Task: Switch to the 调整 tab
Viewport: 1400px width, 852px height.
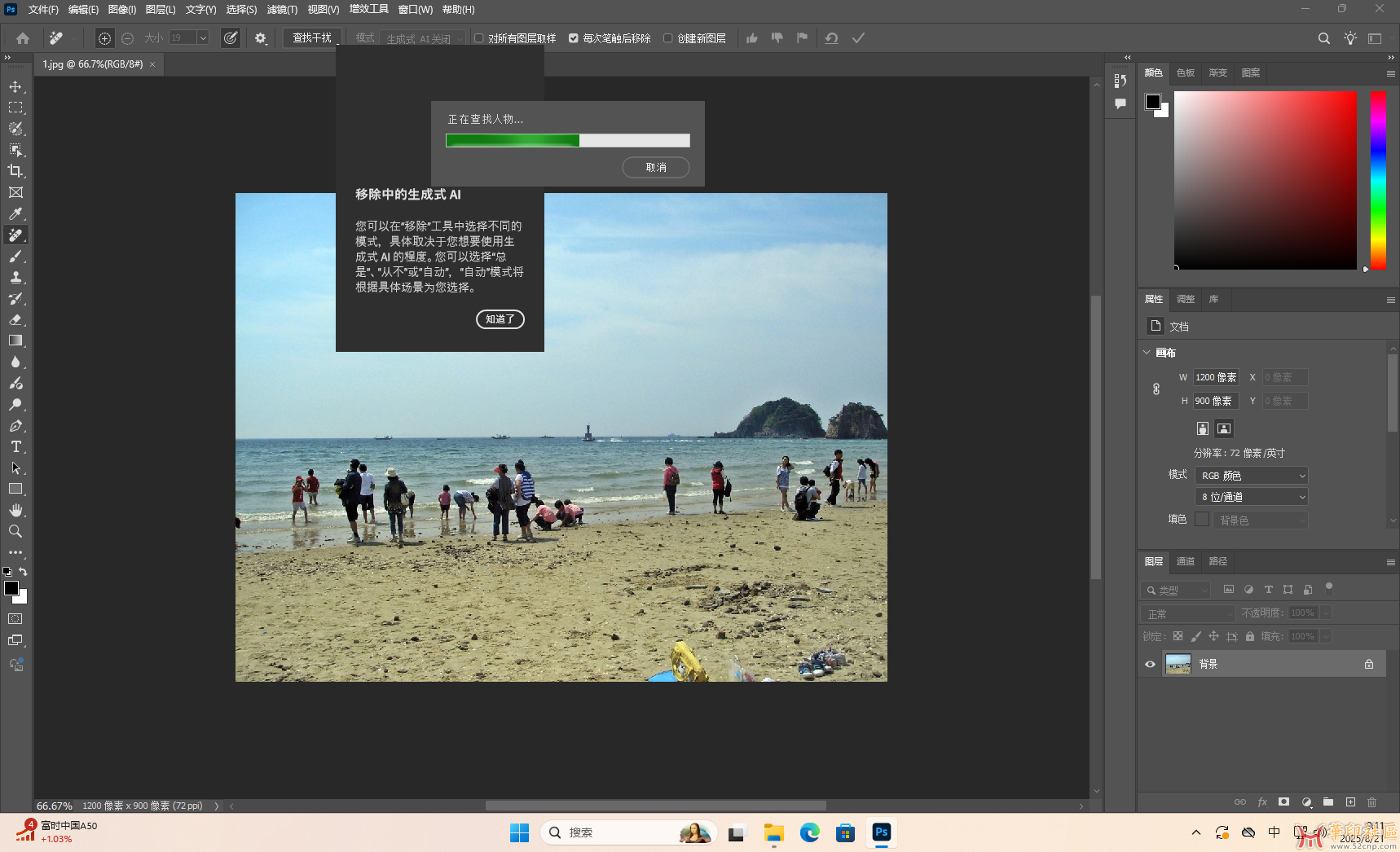Action: (1186, 299)
